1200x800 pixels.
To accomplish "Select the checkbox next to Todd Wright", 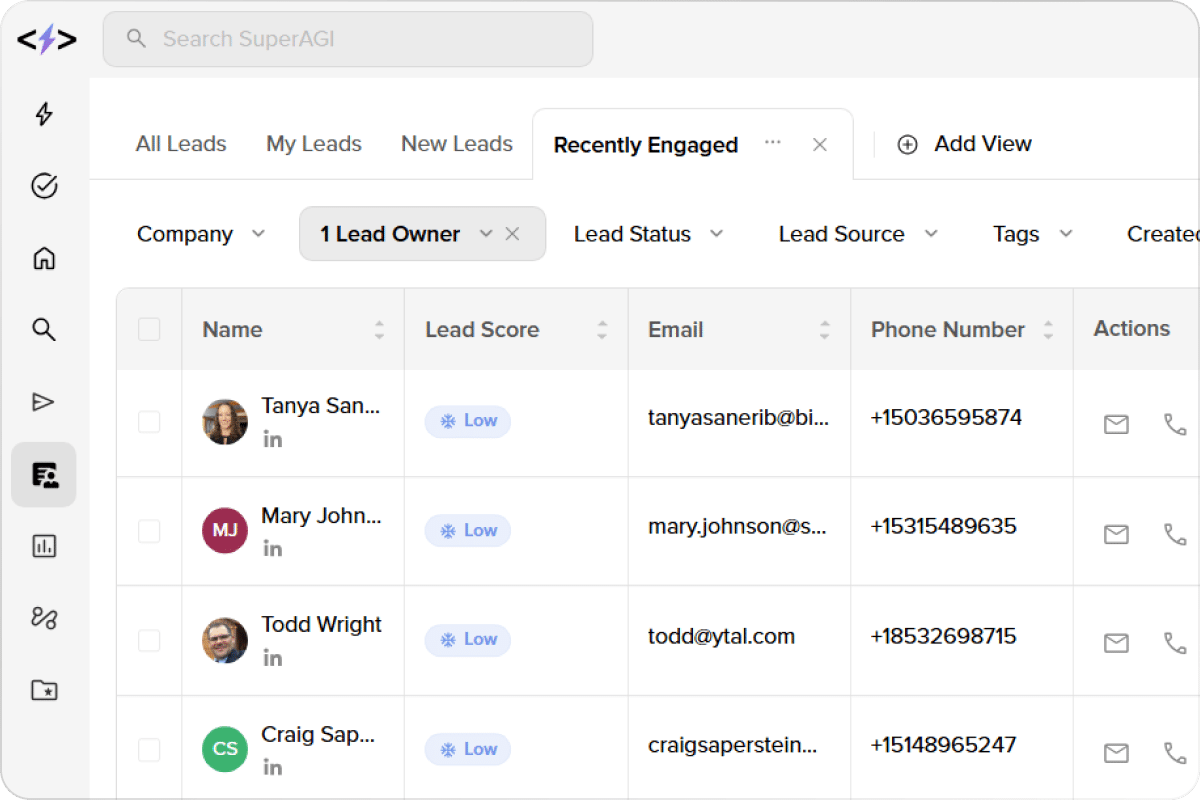I will coord(149,640).
